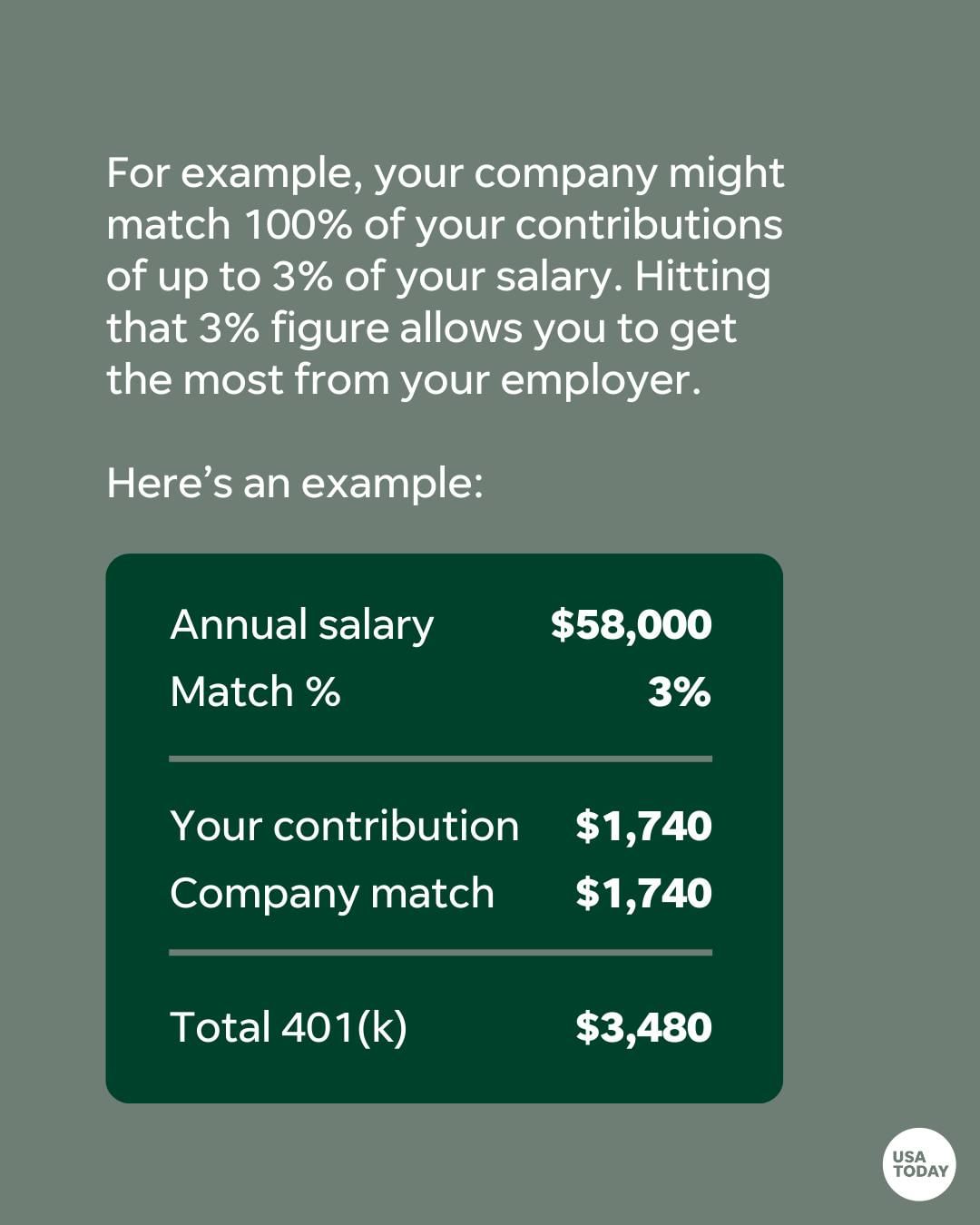Select the Annual salary label
The image size is (980, 1225).
click(302, 625)
